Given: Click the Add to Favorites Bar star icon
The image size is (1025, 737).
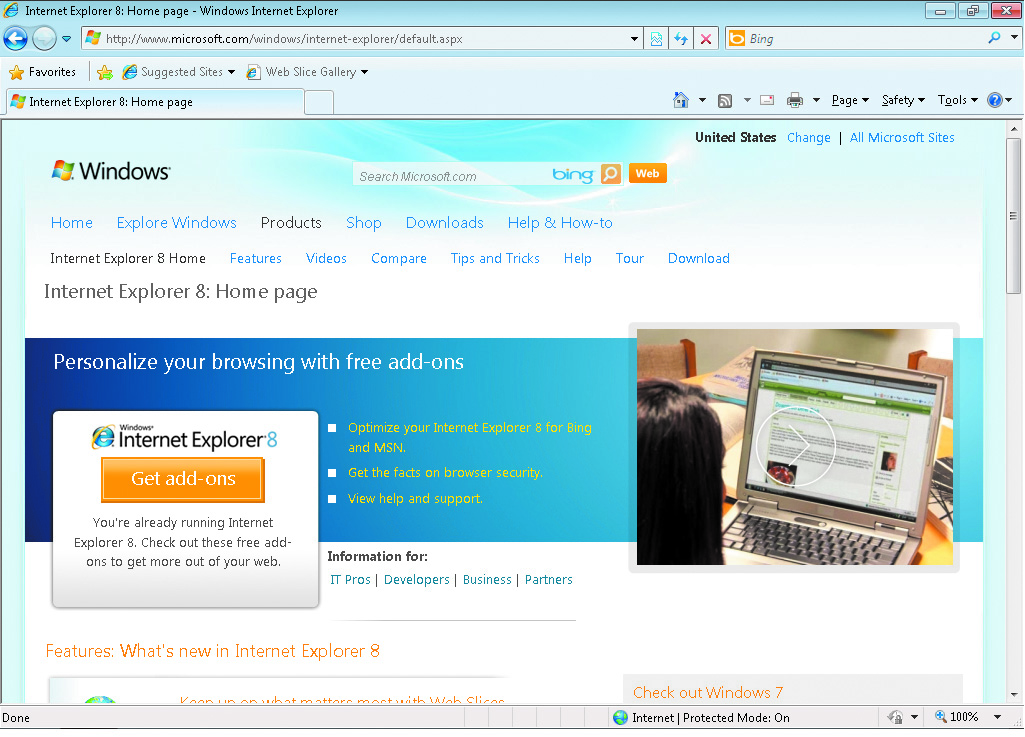Looking at the screenshot, I should [x=105, y=72].
